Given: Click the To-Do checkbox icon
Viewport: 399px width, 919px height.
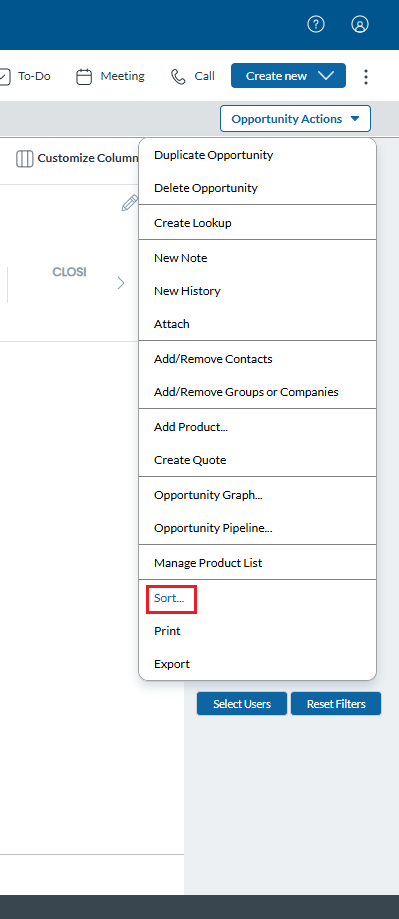Looking at the screenshot, I should 4,77.
